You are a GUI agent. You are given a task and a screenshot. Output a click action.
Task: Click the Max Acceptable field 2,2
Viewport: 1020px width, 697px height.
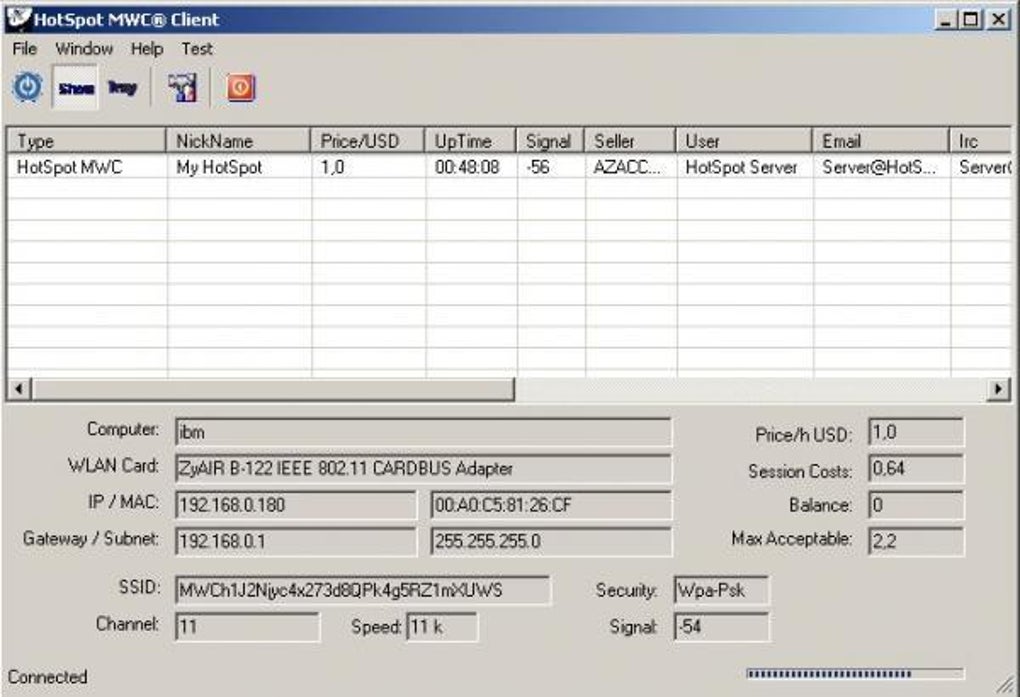[916, 541]
